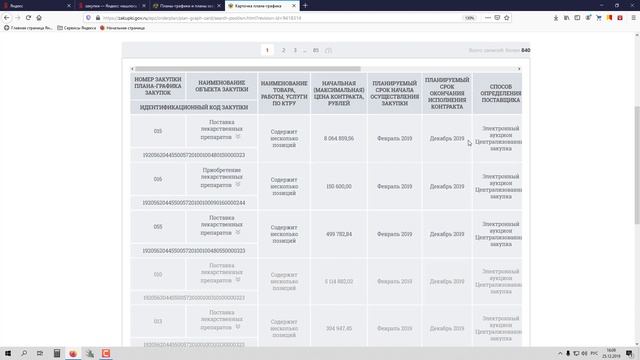
Task: Go back with browser back arrow
Action: [x=7, y=18]
